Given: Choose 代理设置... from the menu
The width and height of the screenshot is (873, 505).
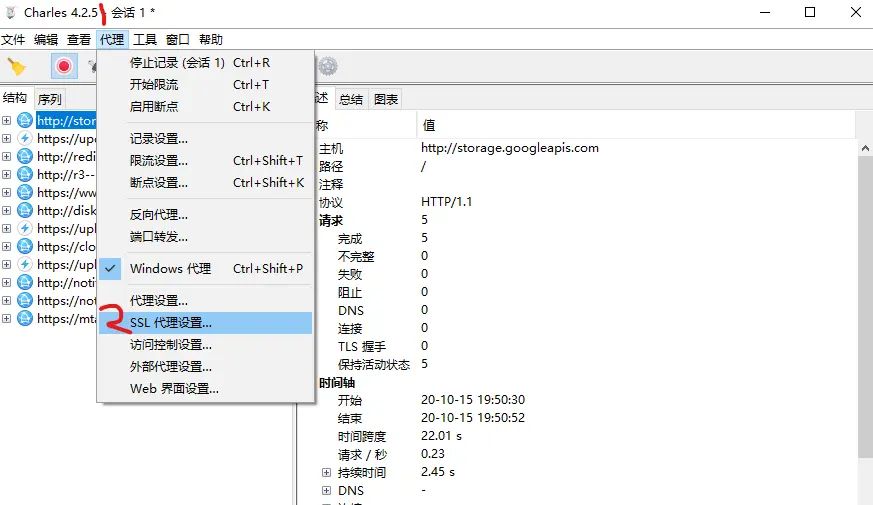Looking at the screenshot, I should [x=205, y=301].
